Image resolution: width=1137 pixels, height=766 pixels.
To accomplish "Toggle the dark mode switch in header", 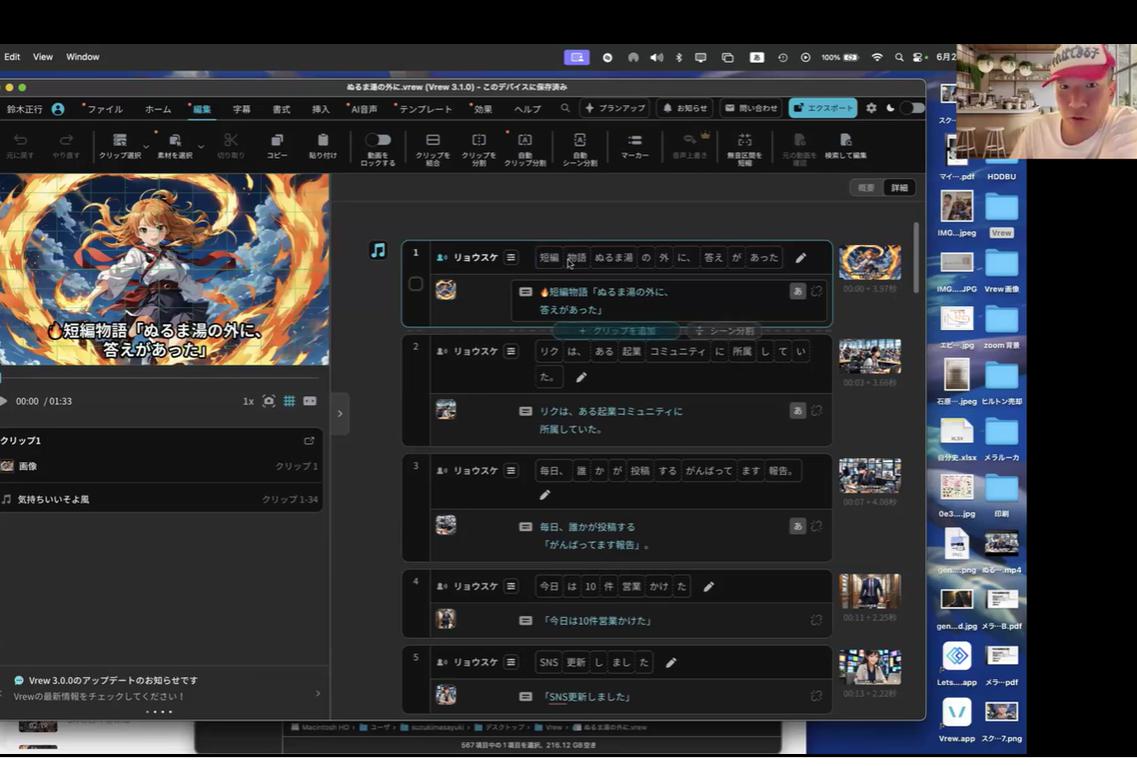I will 911,108.
